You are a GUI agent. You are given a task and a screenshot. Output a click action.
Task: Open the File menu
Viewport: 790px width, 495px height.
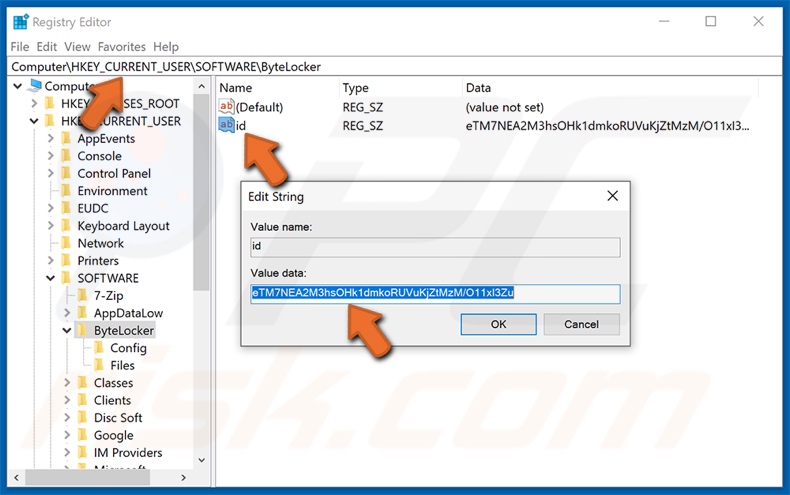(20, 47)
